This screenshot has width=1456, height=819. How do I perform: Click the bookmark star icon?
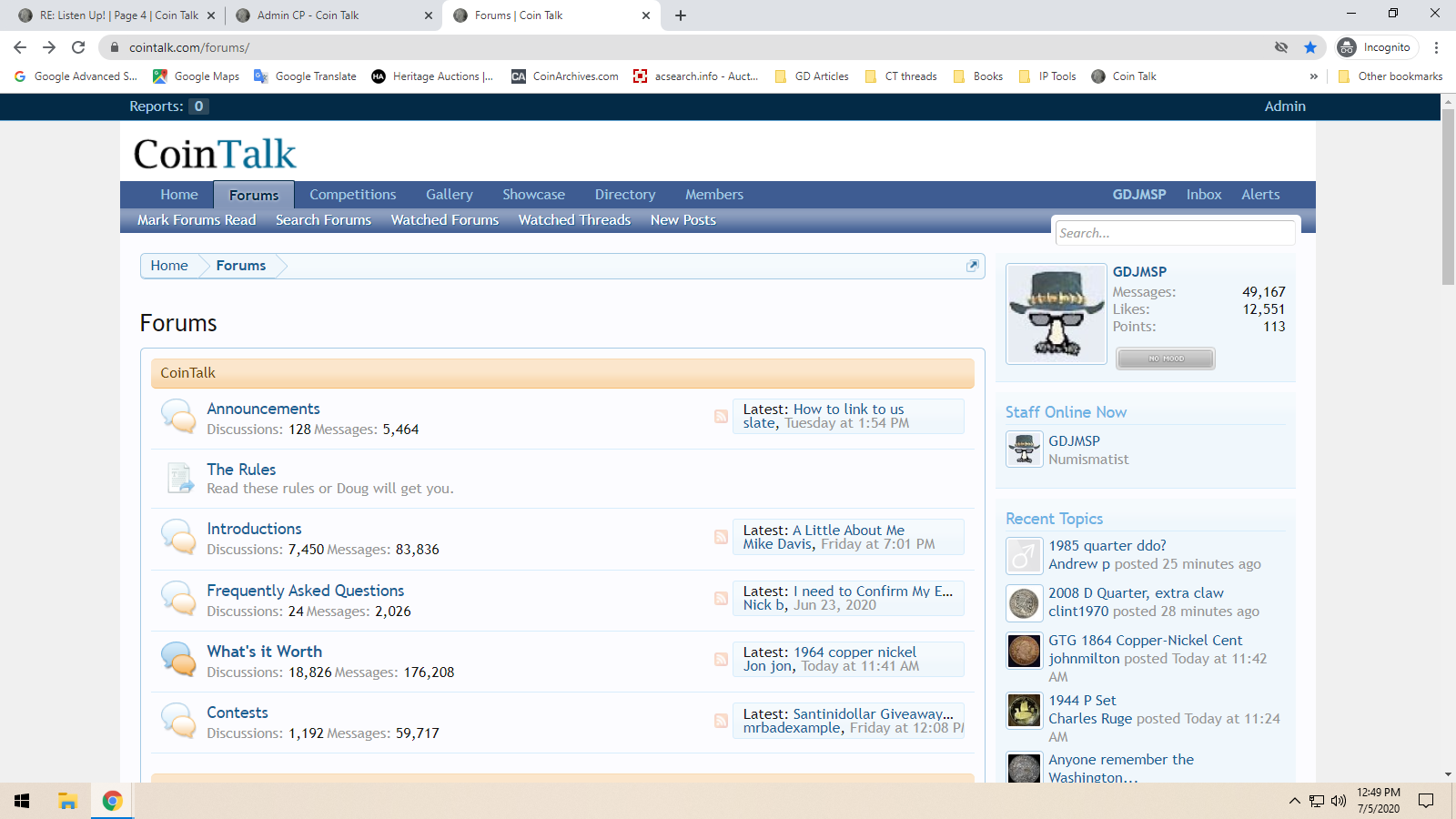1310,47
